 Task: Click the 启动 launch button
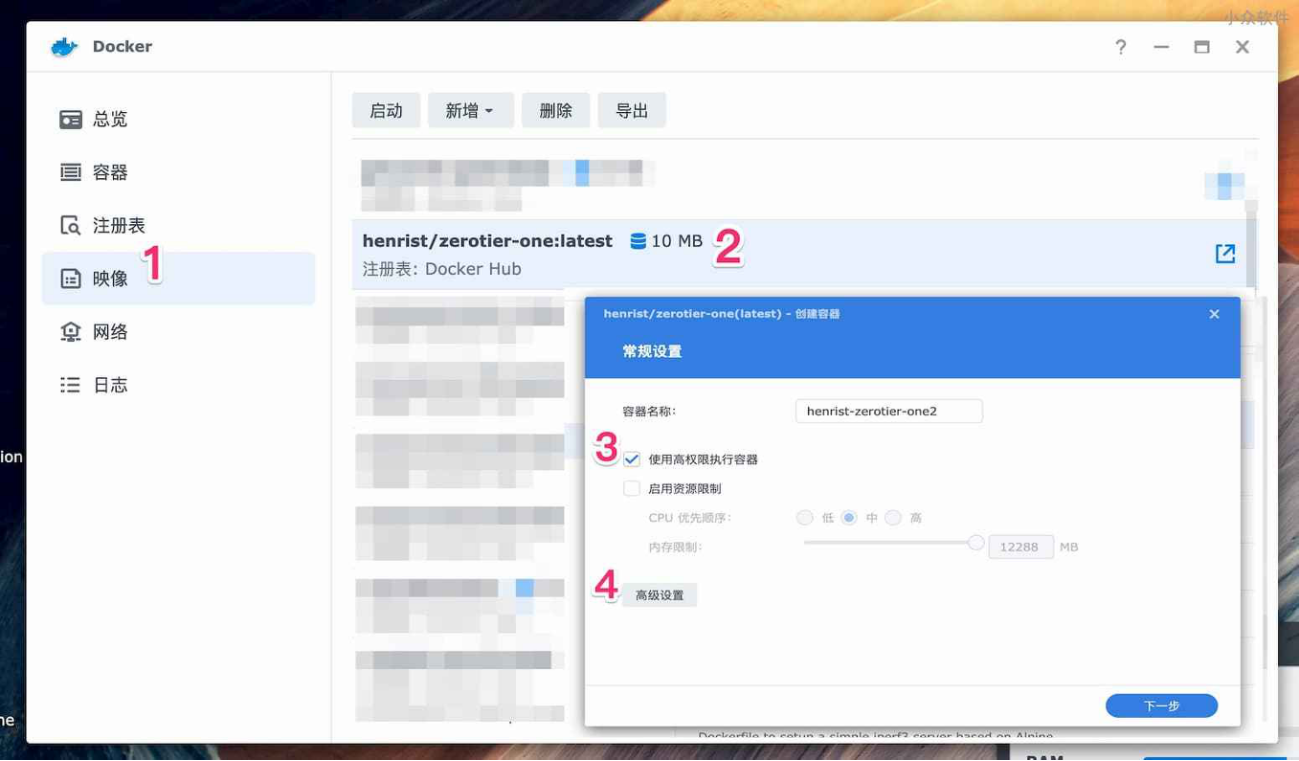pos(386,110)
